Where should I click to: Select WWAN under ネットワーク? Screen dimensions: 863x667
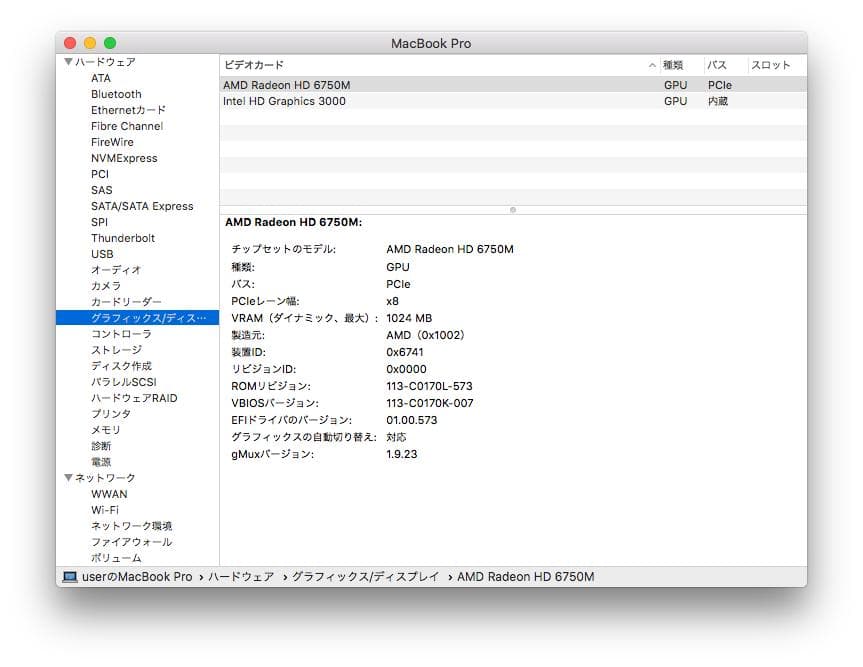(x=109, y=494)
